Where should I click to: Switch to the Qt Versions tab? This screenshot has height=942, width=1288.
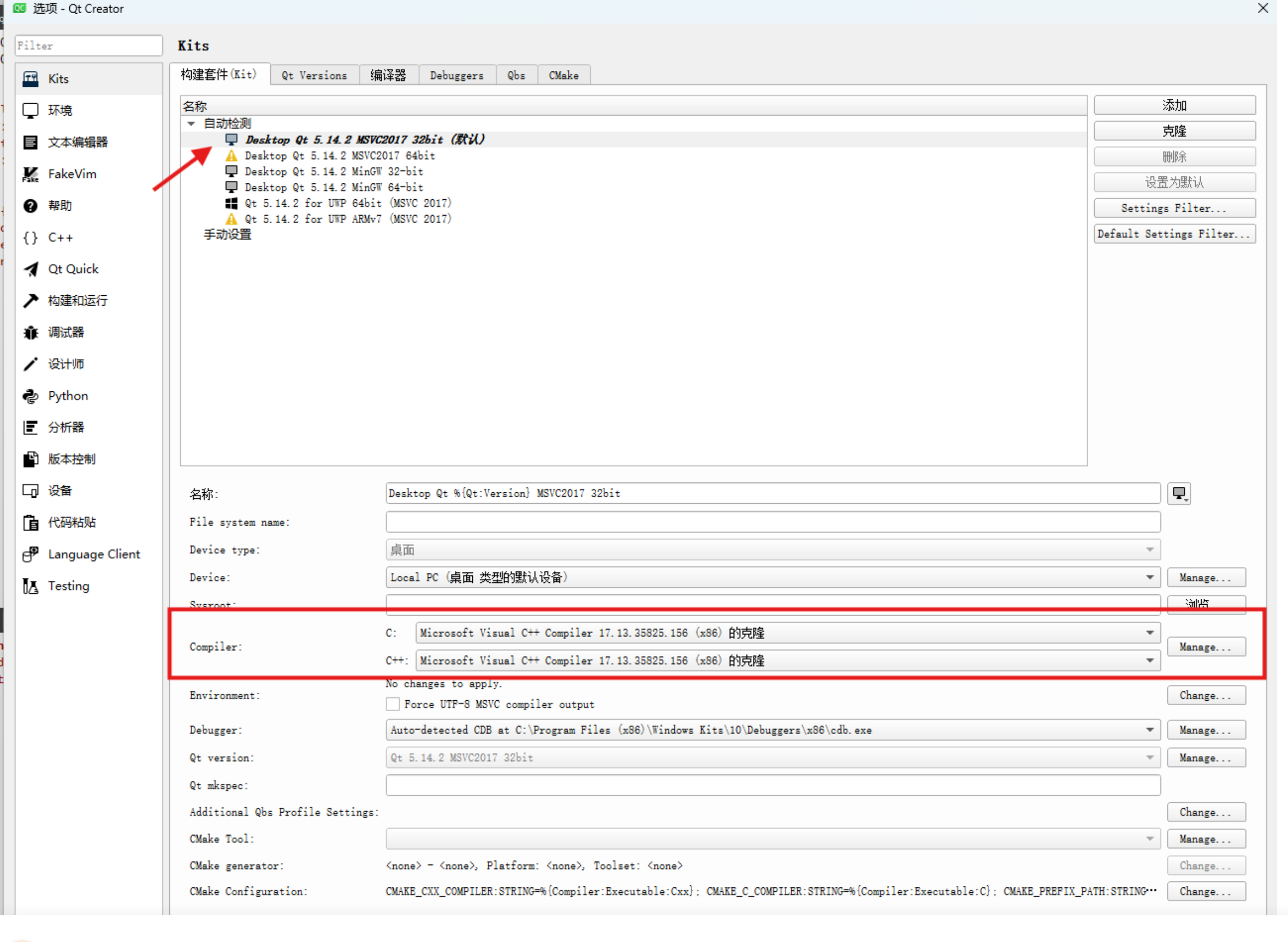point(314,75)
